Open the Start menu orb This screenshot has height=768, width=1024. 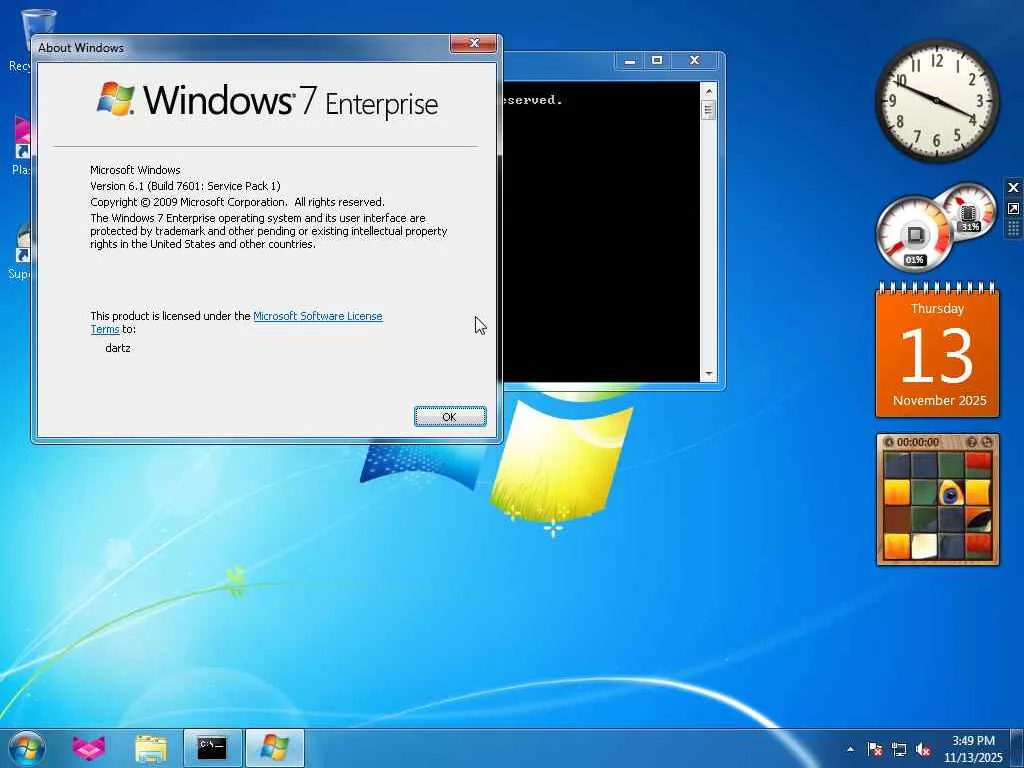coord(27,748)
